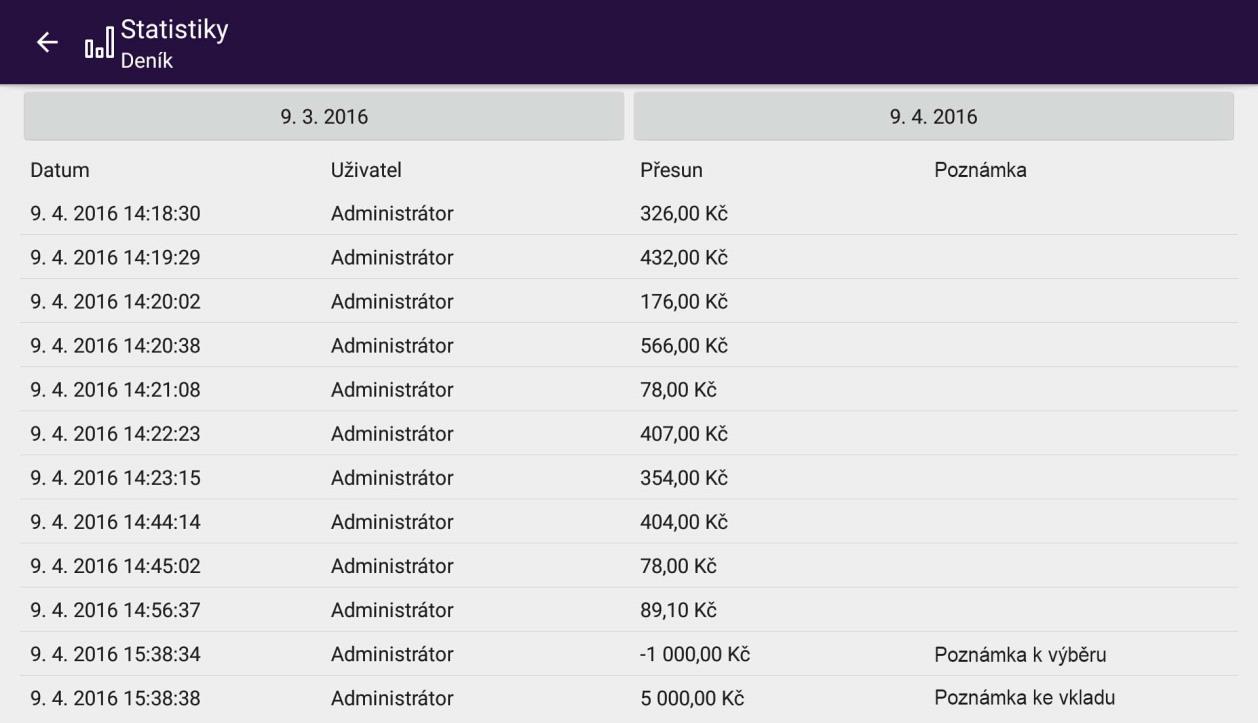The image size is (1258, 723).
Task: Click the Datum column header
Action: click(x=60, y=171)
